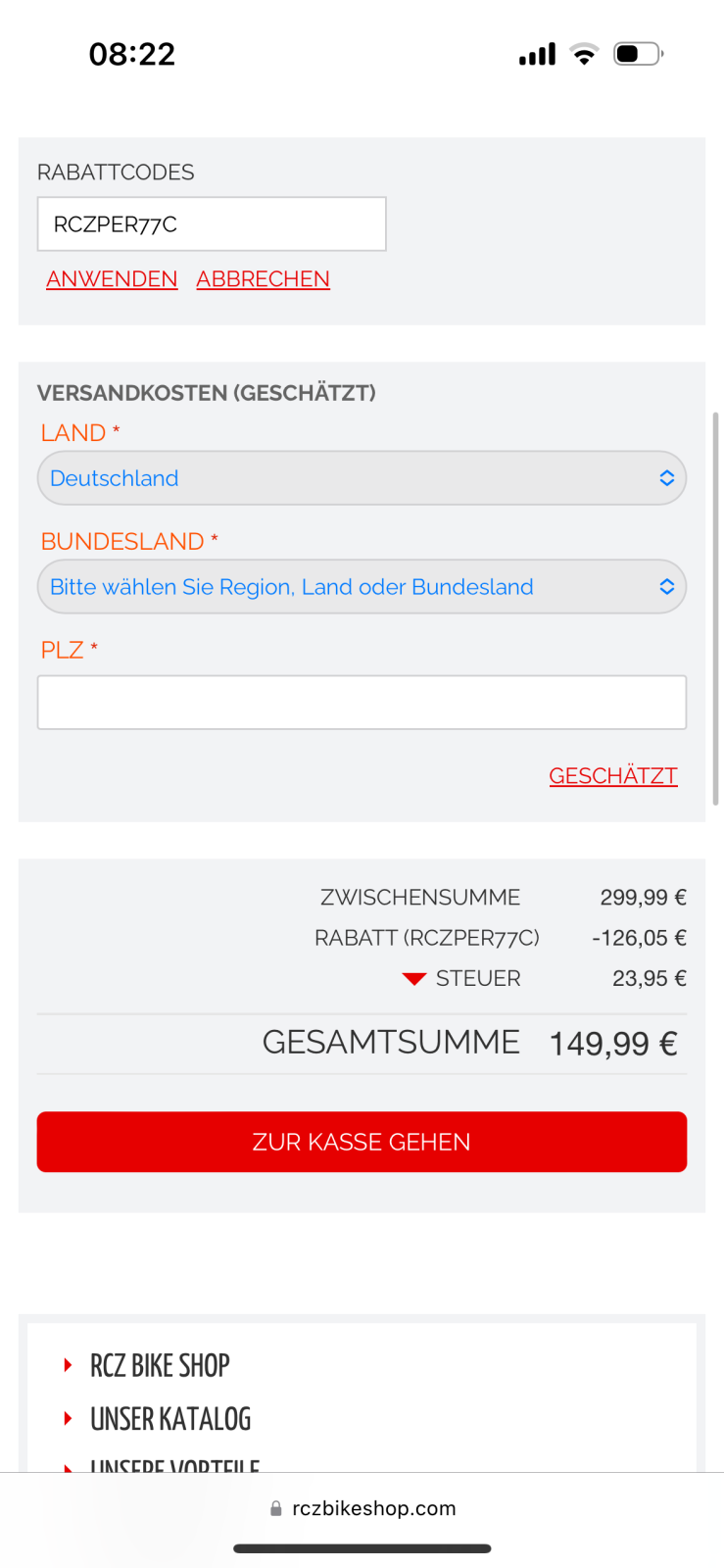Click the PLZ postal code field

[362, 703]
